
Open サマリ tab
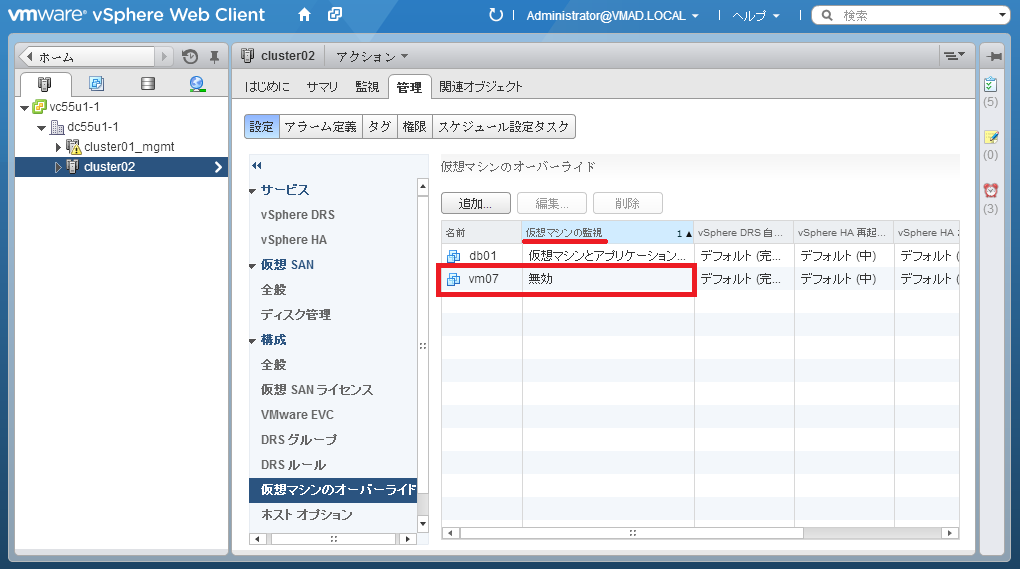coord(322,86)
